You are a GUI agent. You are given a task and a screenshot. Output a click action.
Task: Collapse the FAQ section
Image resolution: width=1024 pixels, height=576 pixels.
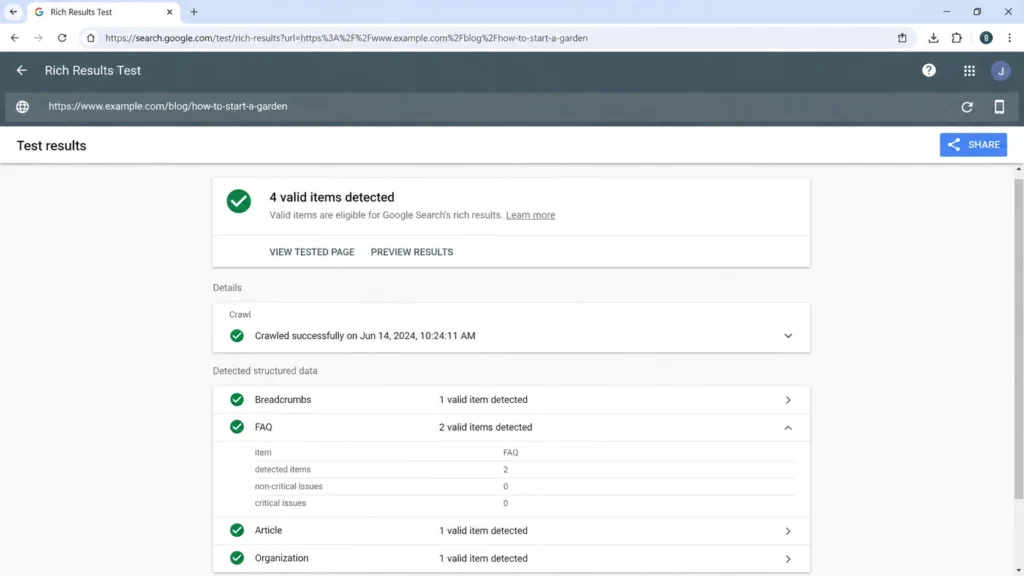(x=788, y=428)
